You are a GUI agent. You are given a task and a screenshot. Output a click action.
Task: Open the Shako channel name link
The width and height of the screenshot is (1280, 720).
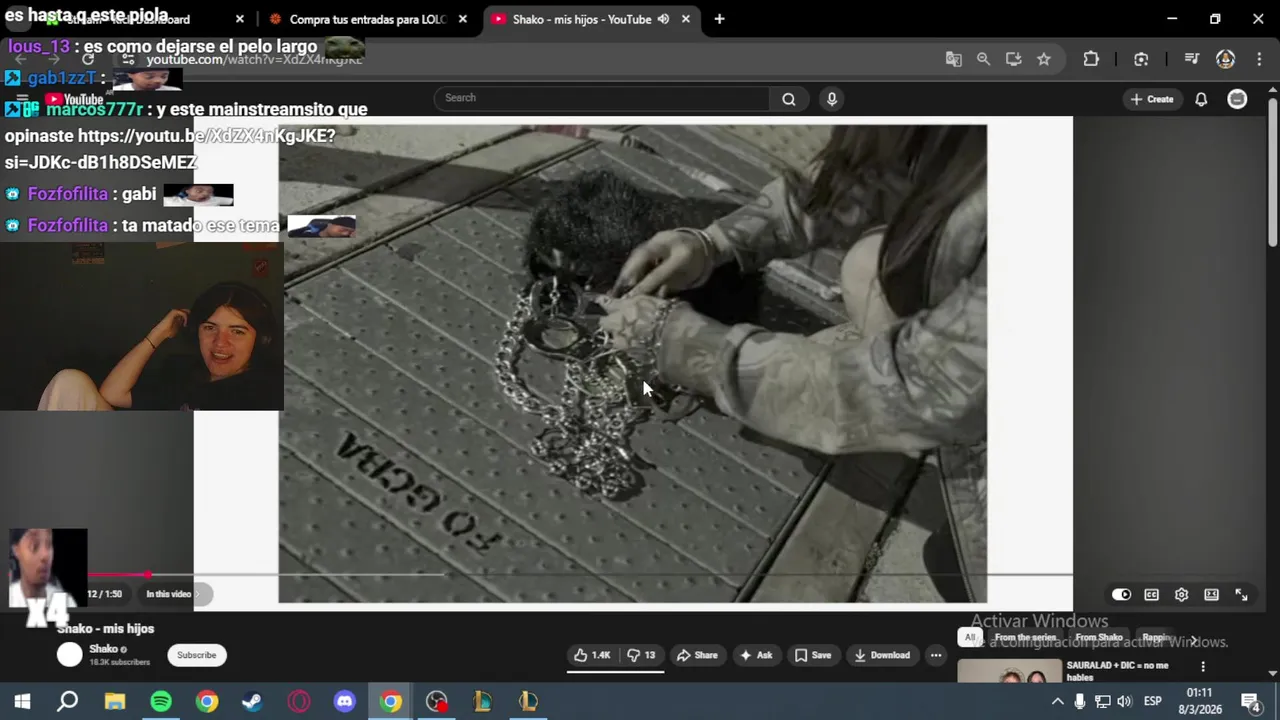(x=103, y=649)
